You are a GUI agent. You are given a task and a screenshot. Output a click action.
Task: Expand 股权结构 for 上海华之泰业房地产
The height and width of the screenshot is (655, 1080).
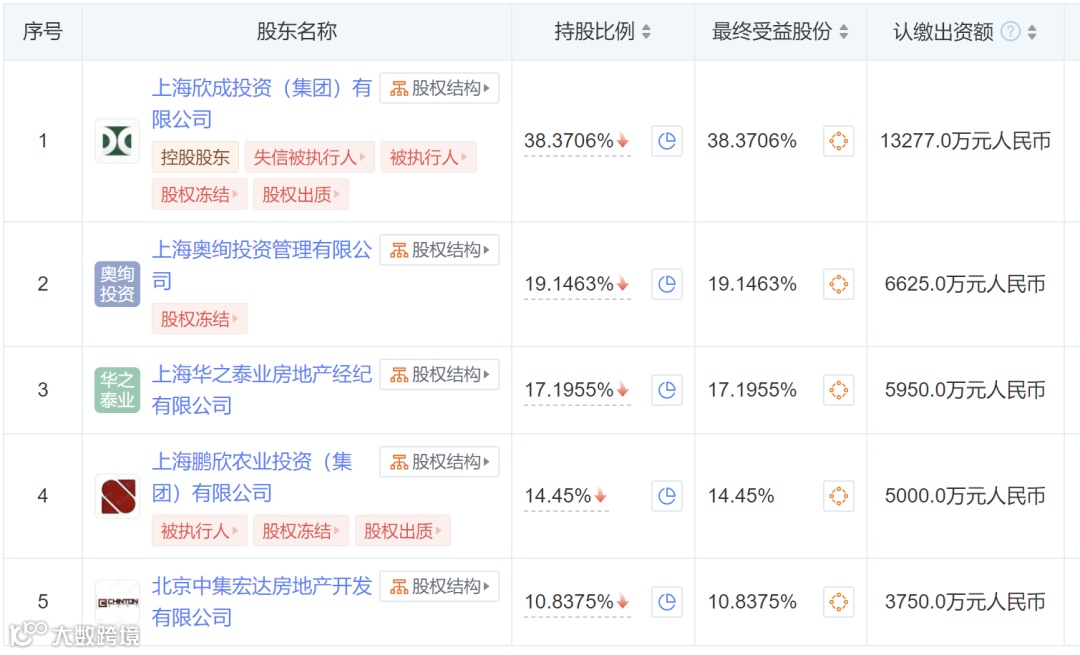(439, 375)
